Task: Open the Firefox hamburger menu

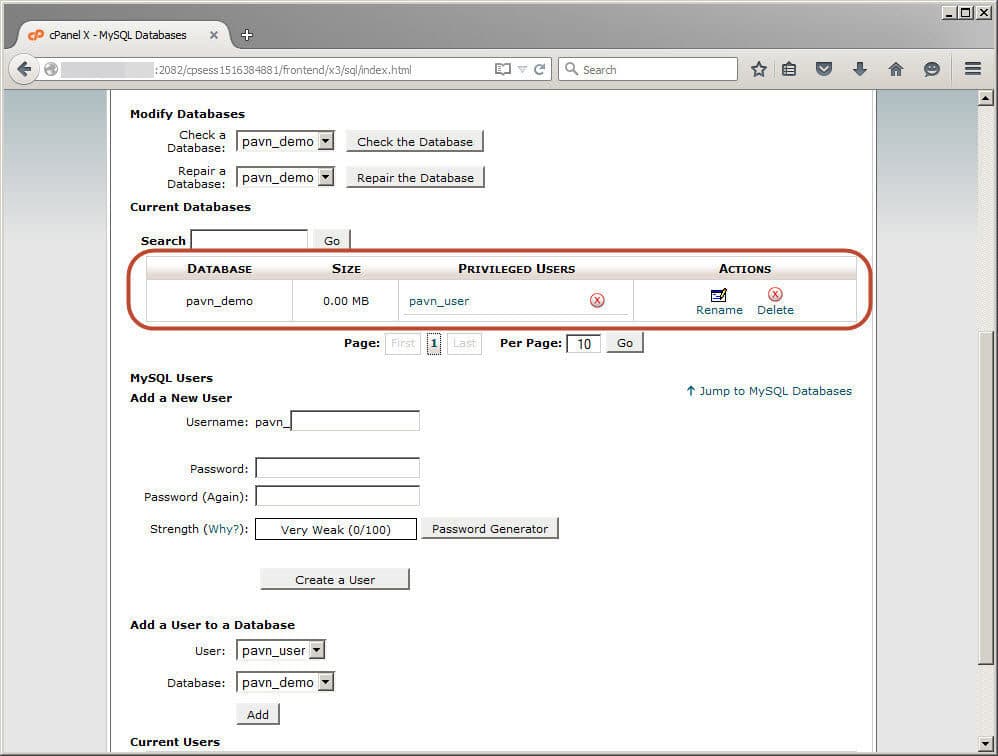Action: (x=972, y=70)
